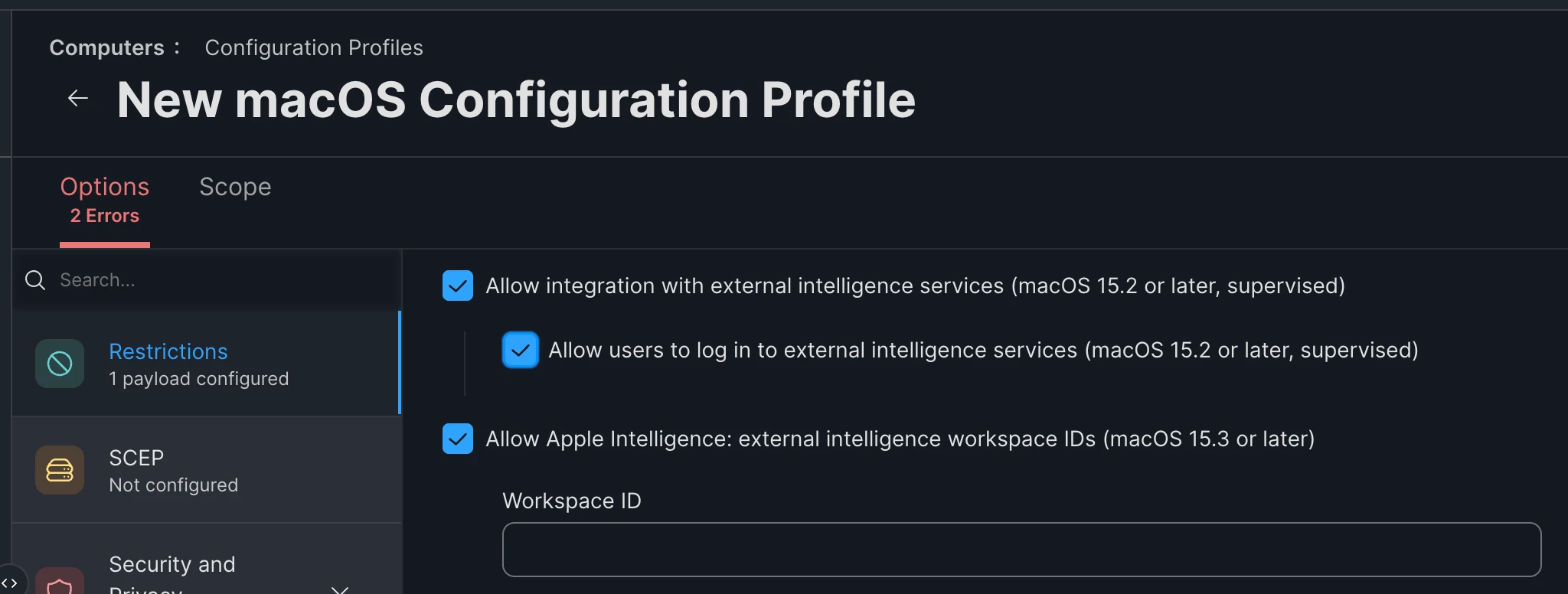This screenshot has width=1568, height=594.
Task: Select the Options tab with errors
Action: coord(105,201)
